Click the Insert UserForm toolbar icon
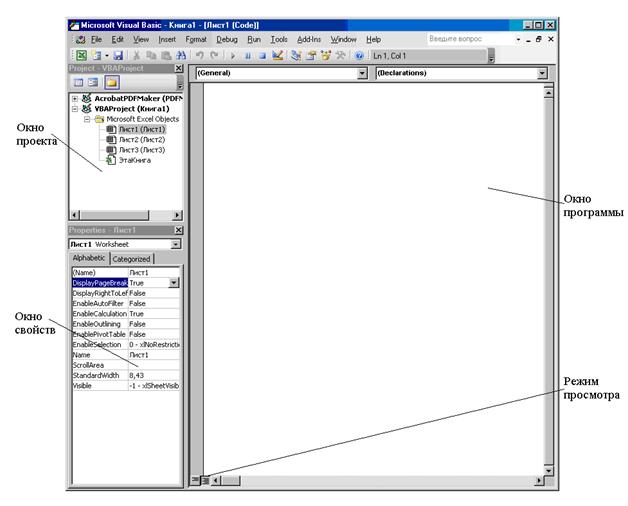 [97, 56]
